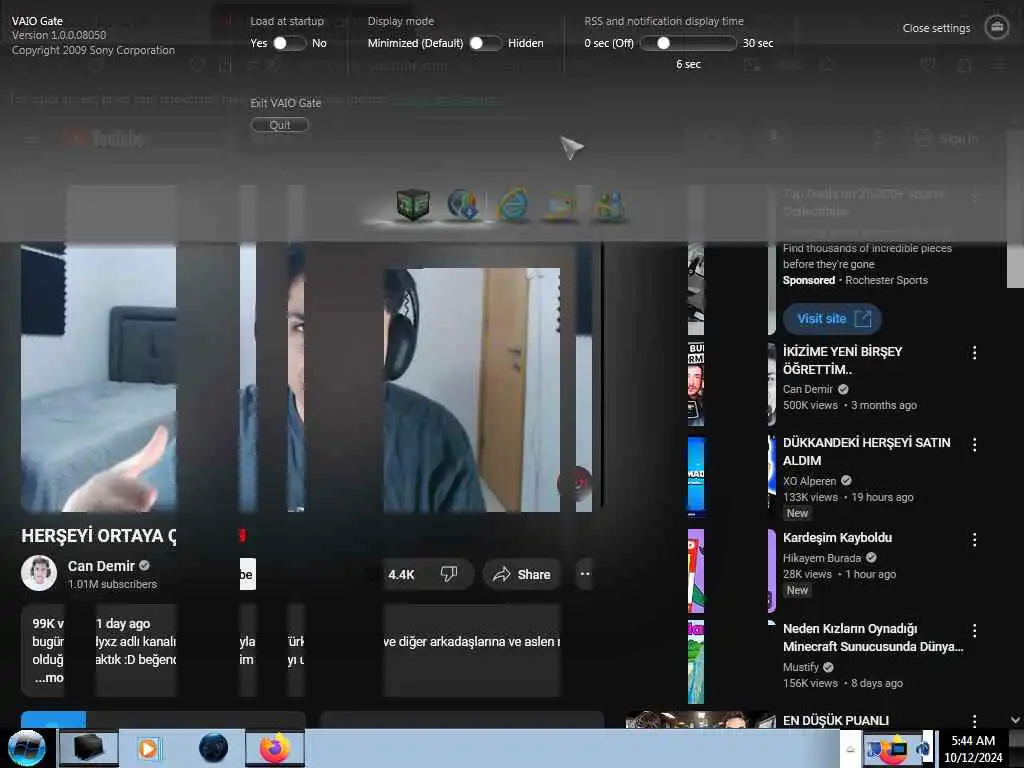Open more actions ellipsis beside Share
The width and height of the screenshot is (1024, 768).
point(584,574)
